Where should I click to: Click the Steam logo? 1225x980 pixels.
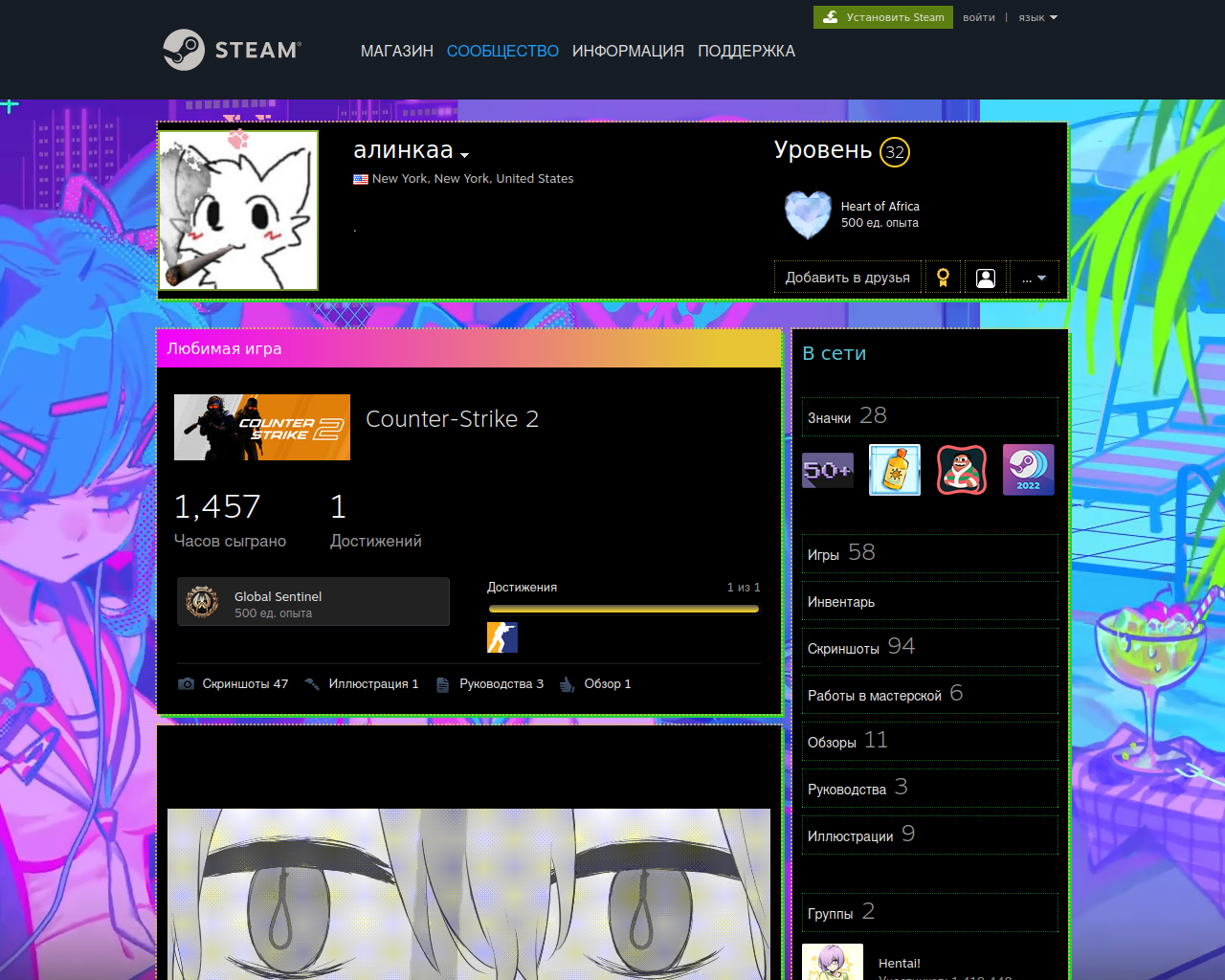tap(233, 50)
